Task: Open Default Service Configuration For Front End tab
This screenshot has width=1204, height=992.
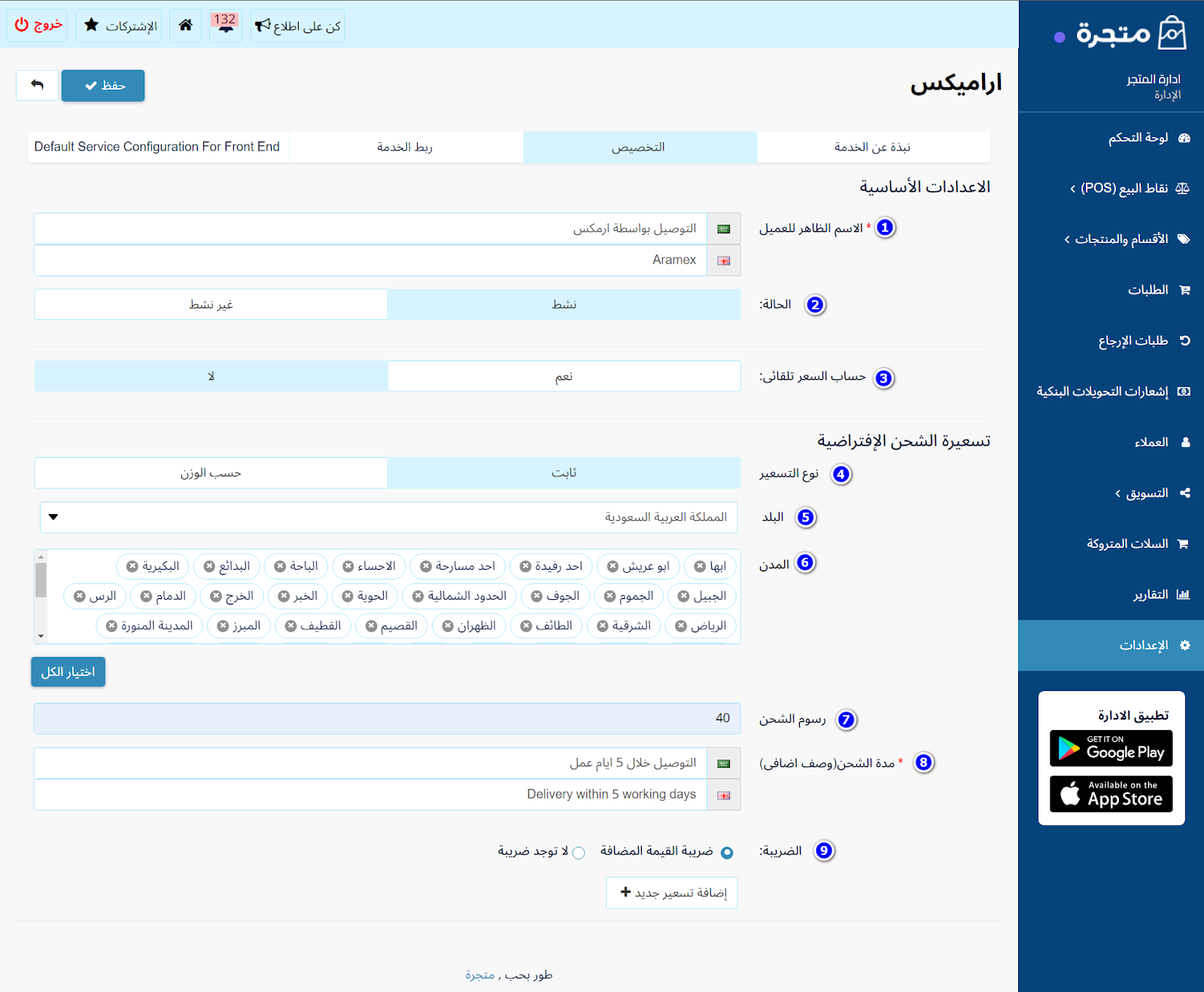Action: (x=157, y=147)
